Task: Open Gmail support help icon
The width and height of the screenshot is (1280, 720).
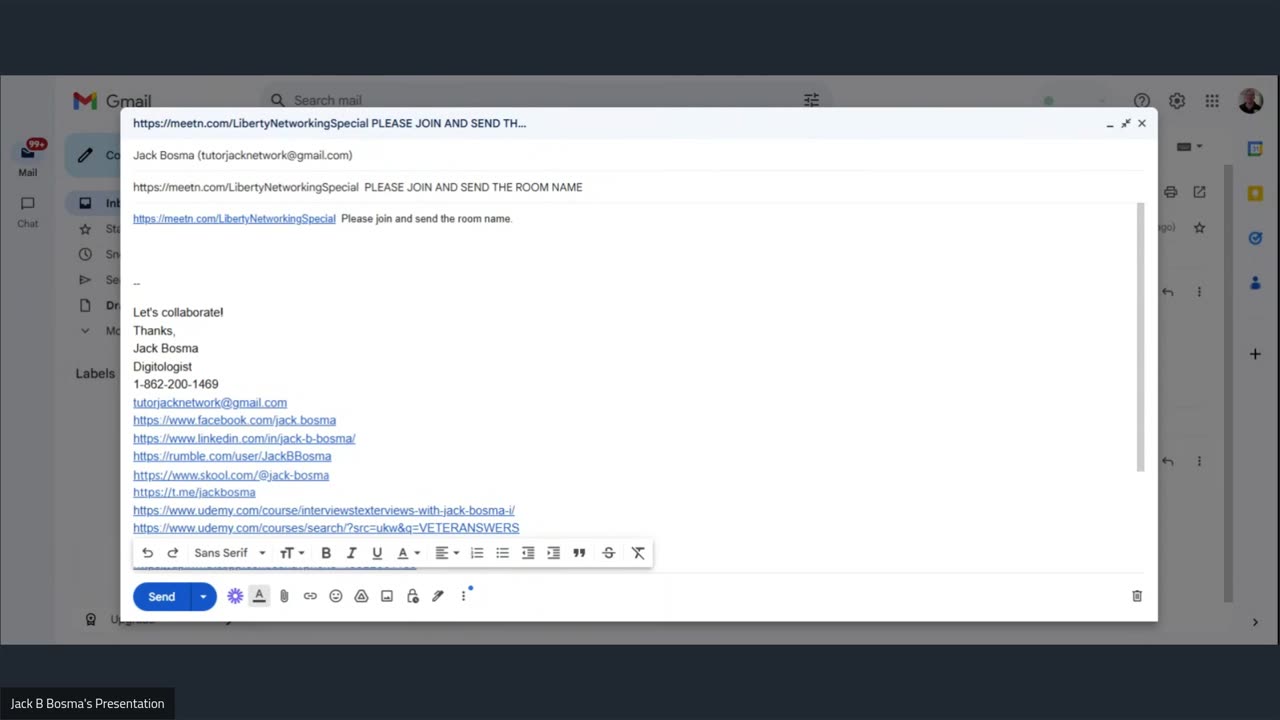Action: (x=1142, y=101)
